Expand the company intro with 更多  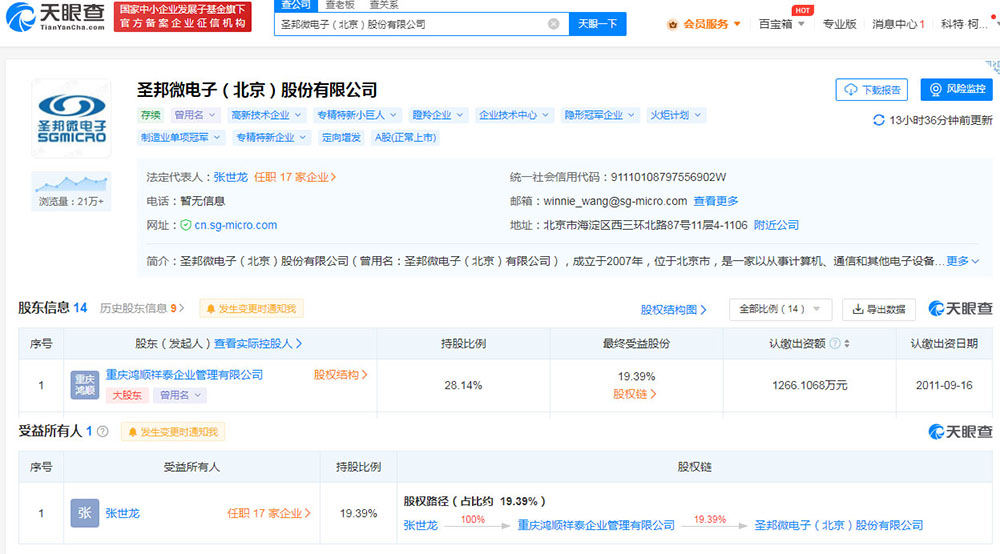[962, 261]
